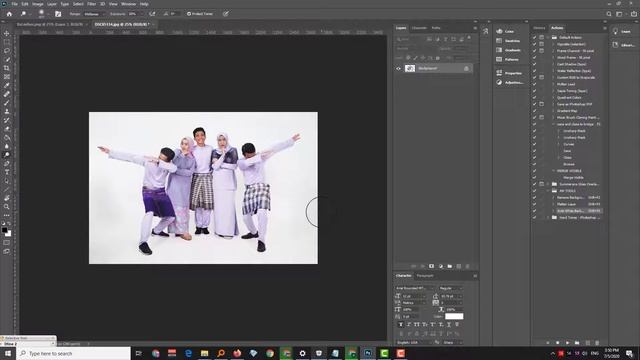The image size is (640, 360).
Task: Select the Move tool
Action: tap(7, 33)
